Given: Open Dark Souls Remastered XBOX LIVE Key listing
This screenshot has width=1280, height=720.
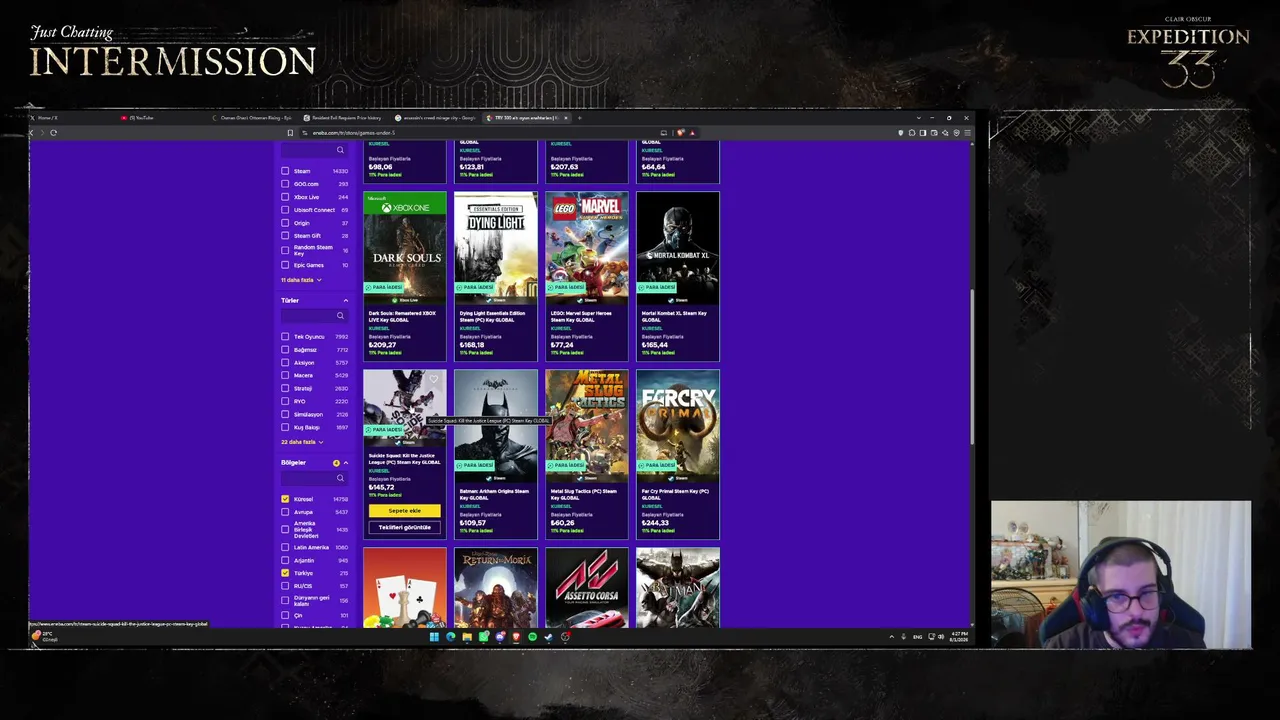Looking at the screenshot, I should coord(404,316).
